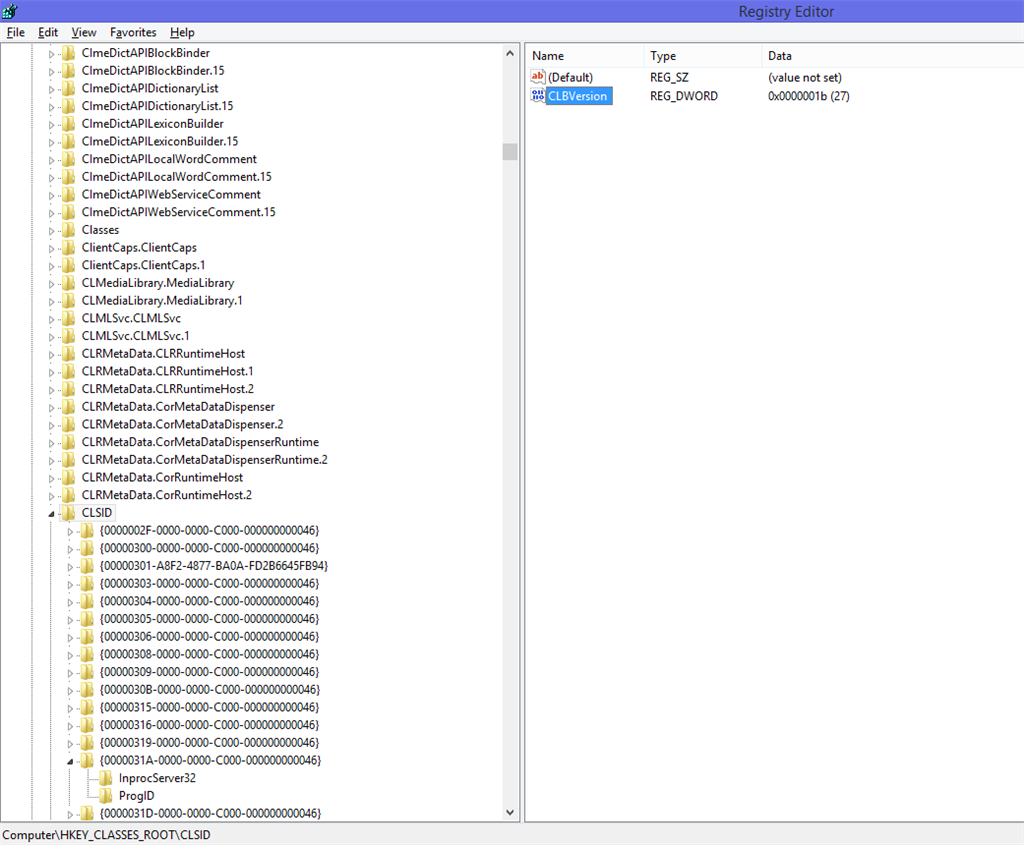Click the CLSID folder icon
Image resolution: width=1024 pixels, height=845 pixels.
69,513
